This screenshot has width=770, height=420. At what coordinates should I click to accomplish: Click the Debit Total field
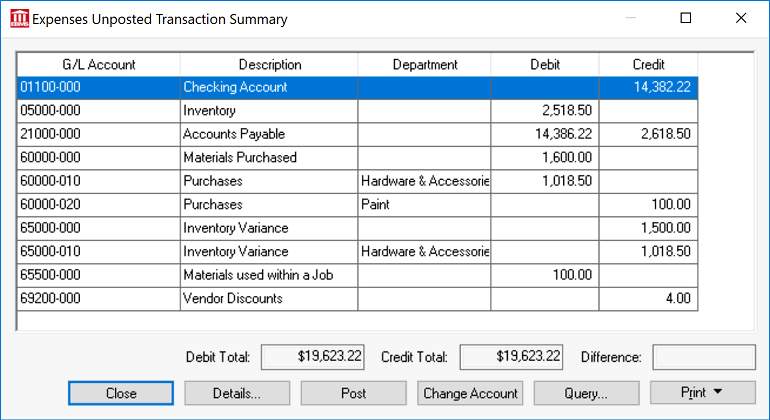click(x=313, y=357)
